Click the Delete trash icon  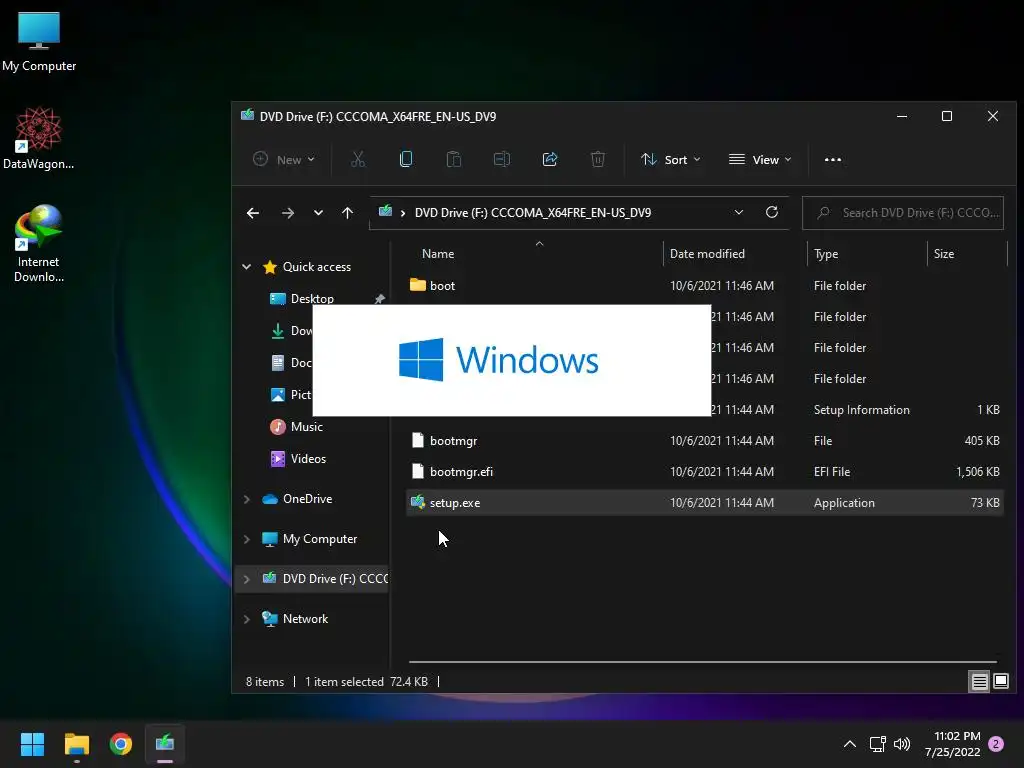click(x=598, y=159)
